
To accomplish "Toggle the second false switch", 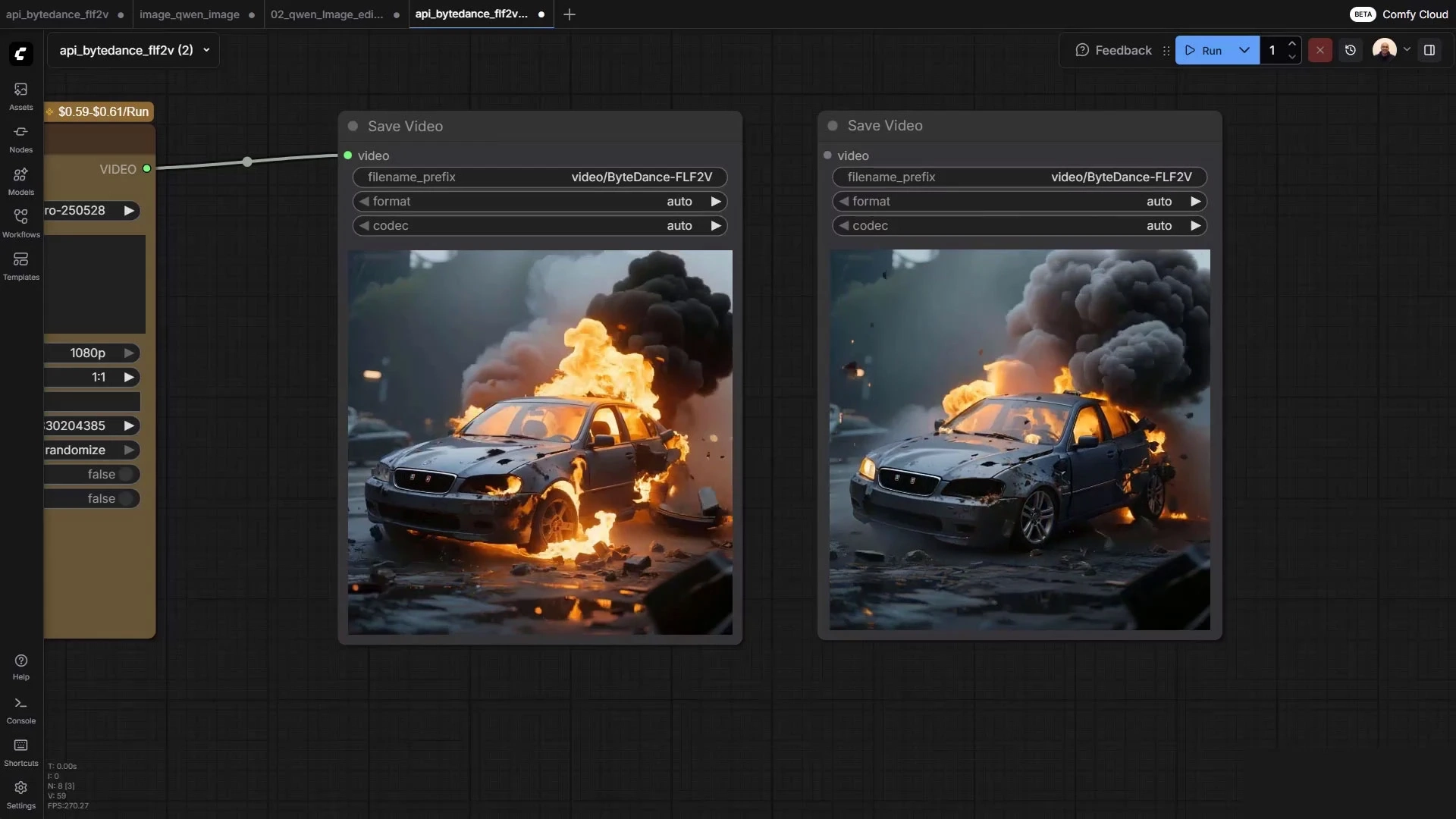I will click(126, 498).
